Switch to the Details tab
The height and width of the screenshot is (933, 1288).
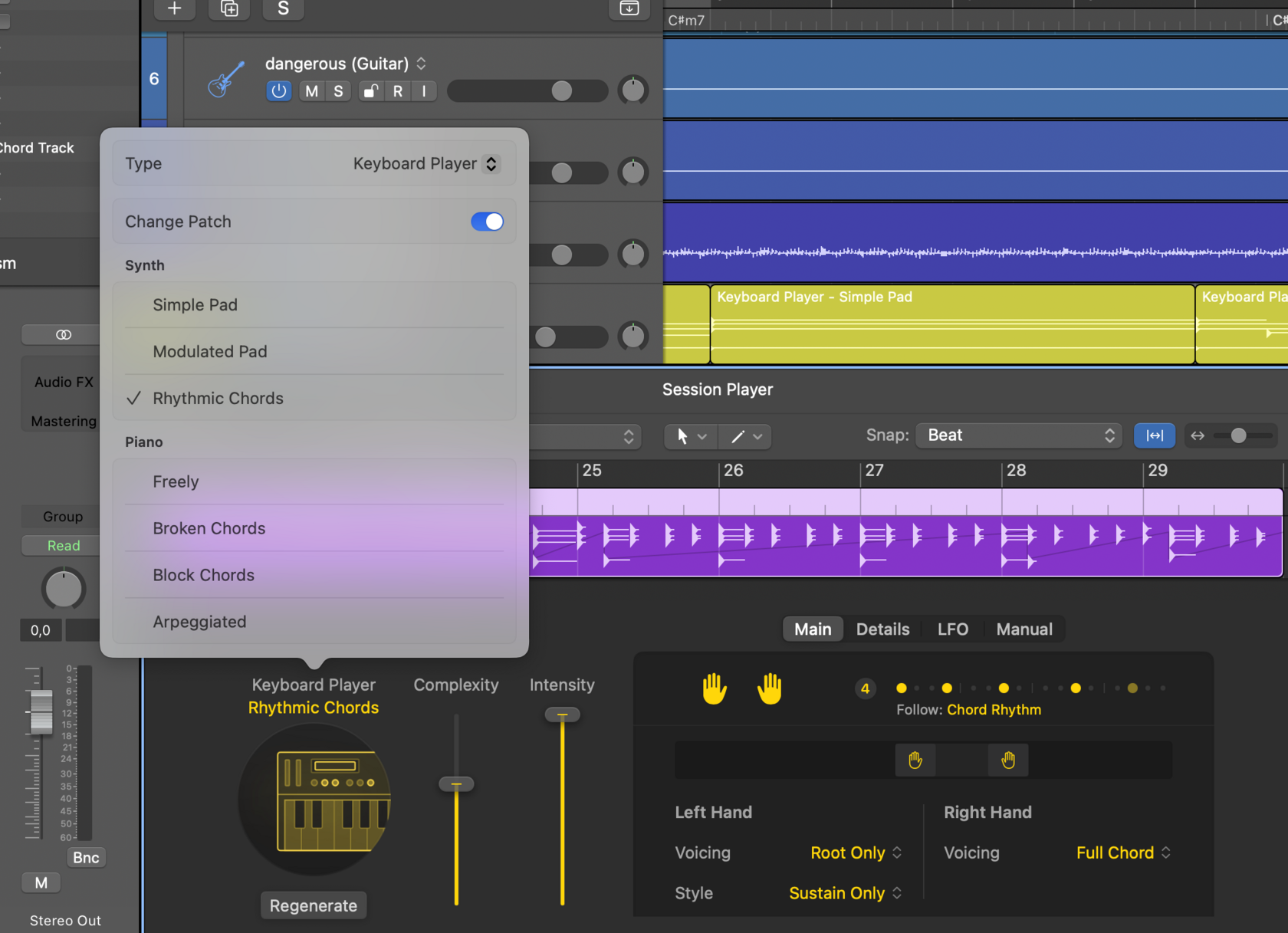(x=882, y=629)
